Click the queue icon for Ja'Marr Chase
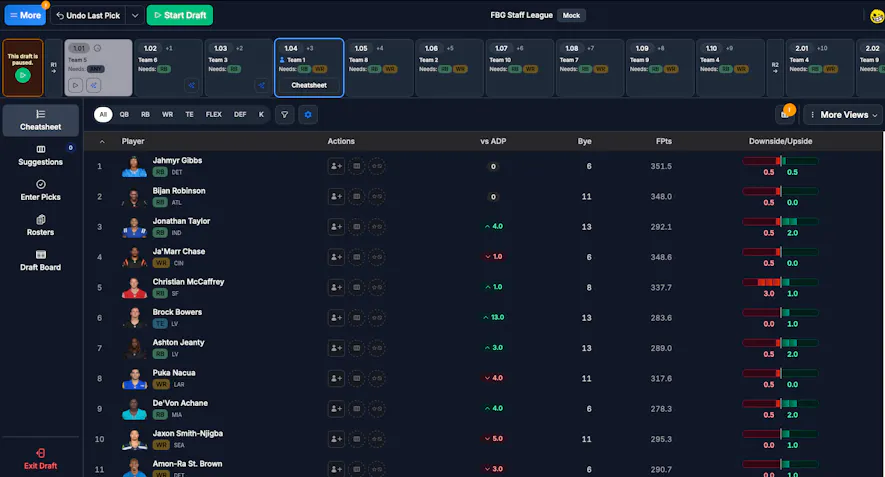885x477 pixels. 356,257
